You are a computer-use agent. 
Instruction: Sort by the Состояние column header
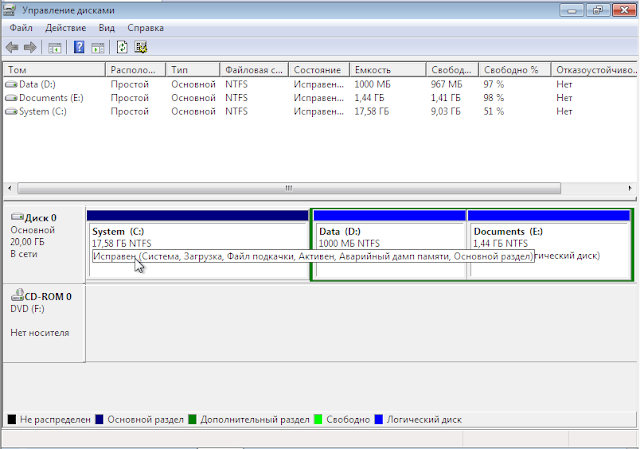tap(319, 70)
